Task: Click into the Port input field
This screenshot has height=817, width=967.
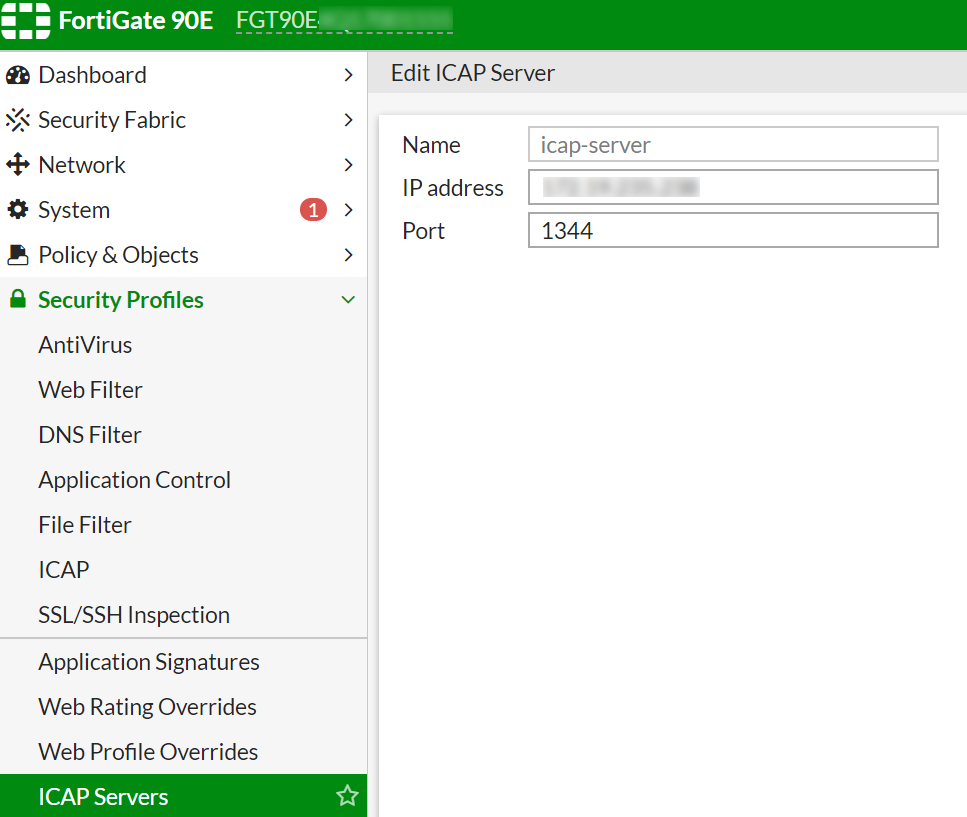Action: pyautogui.click(x=732, y=231)
